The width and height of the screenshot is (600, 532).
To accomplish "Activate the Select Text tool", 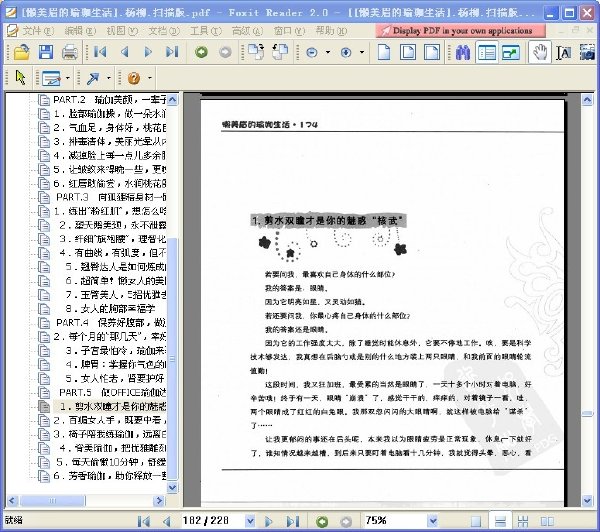I will tap(564, 53).
